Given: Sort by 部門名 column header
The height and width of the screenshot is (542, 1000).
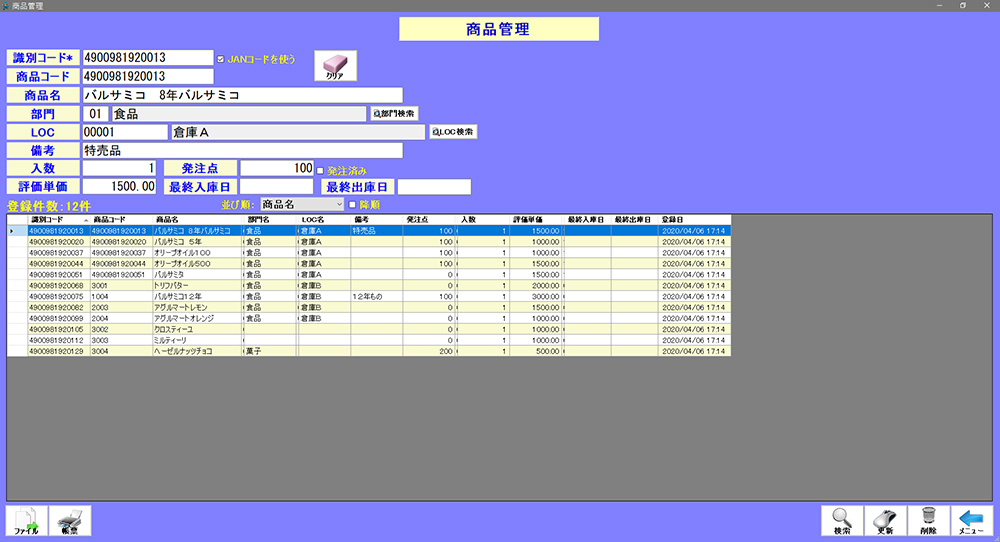Looking at the screenshot, I should (271, 219).
